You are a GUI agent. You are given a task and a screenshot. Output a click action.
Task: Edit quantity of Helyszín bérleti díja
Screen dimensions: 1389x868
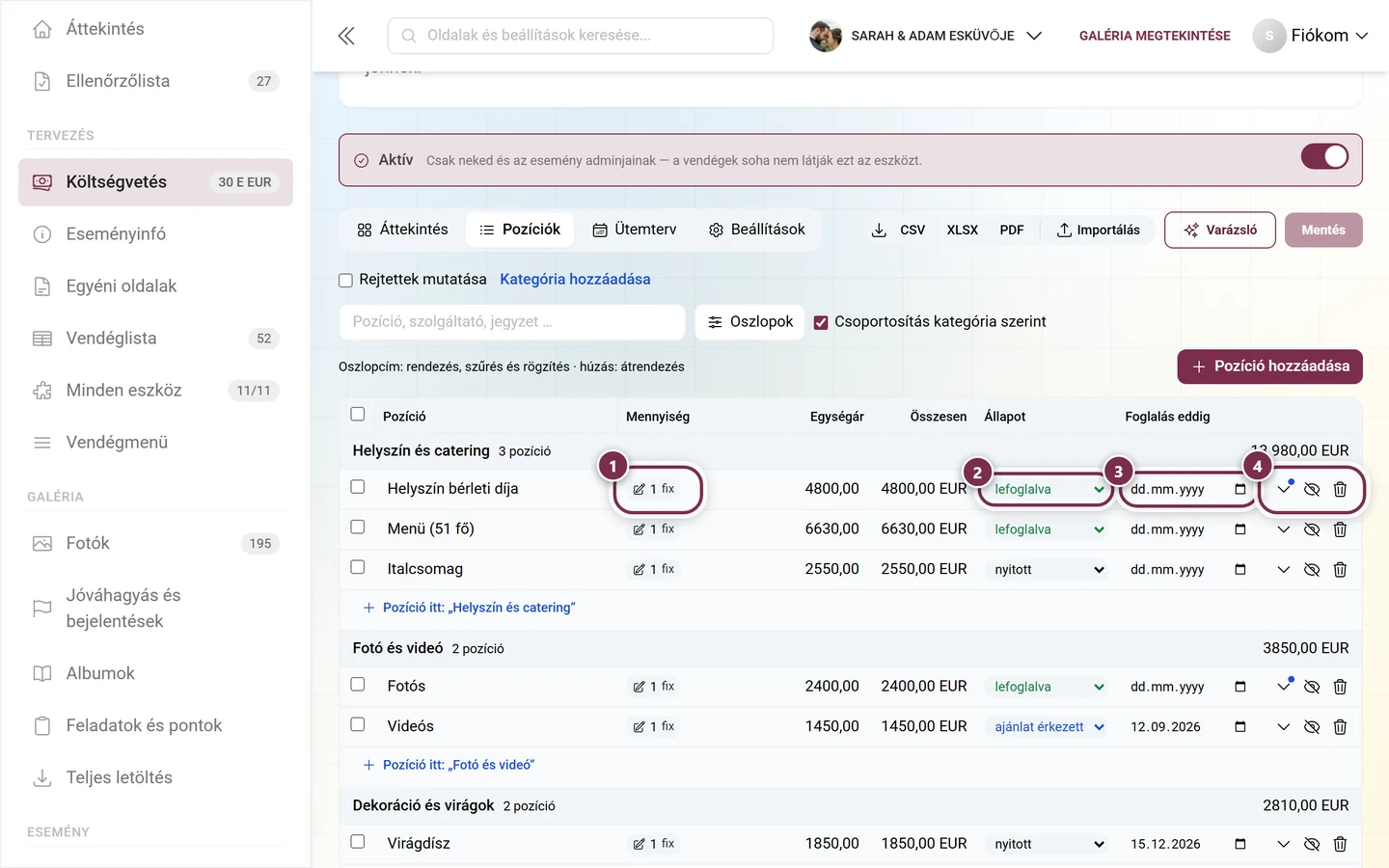pyautogui.click(x=654, y=489)
